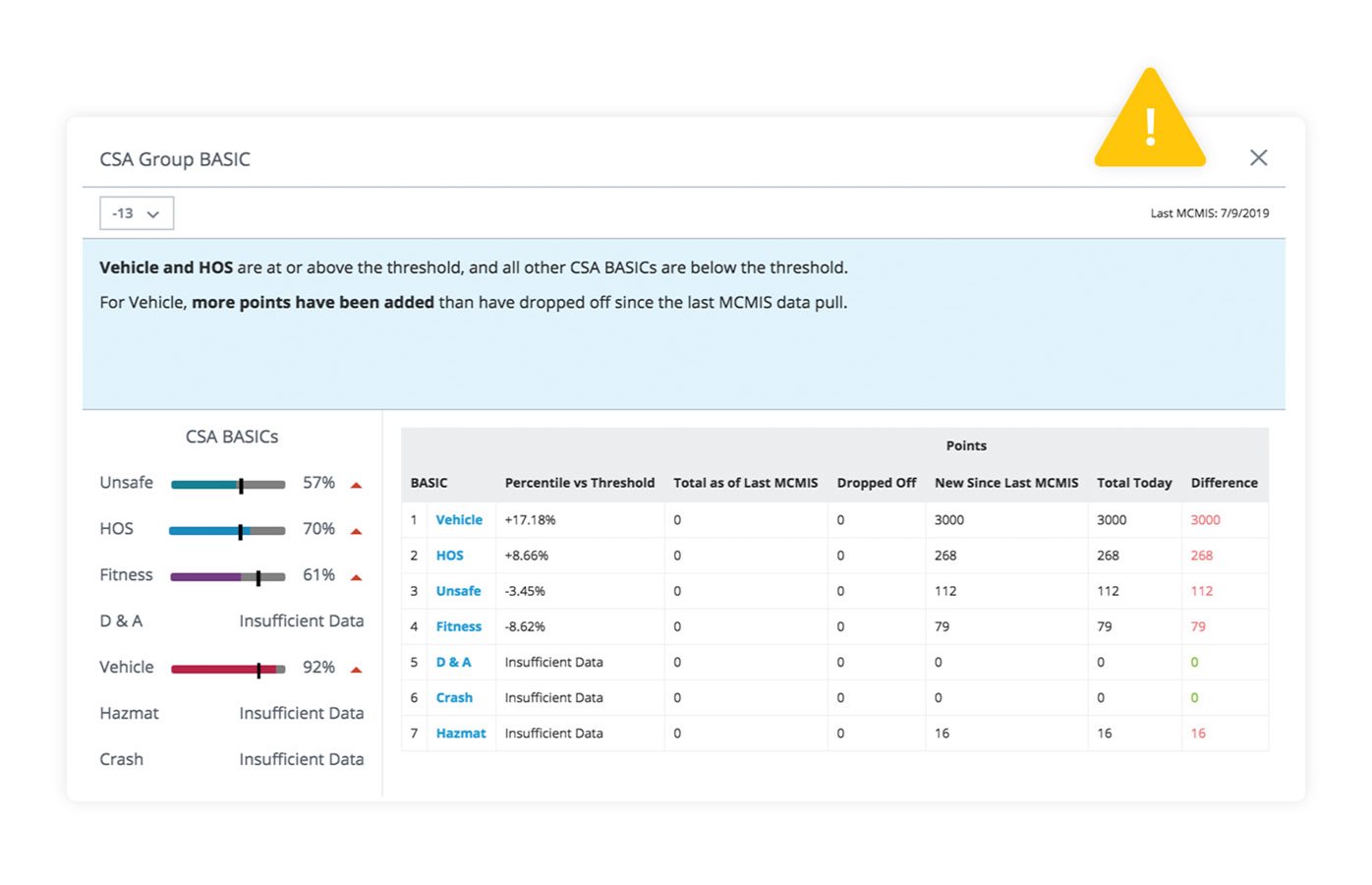The width and height of the screenshot is (1372, 885).
Task: Open the Vehicle link in the table
Action: click(x=459, y=520)
